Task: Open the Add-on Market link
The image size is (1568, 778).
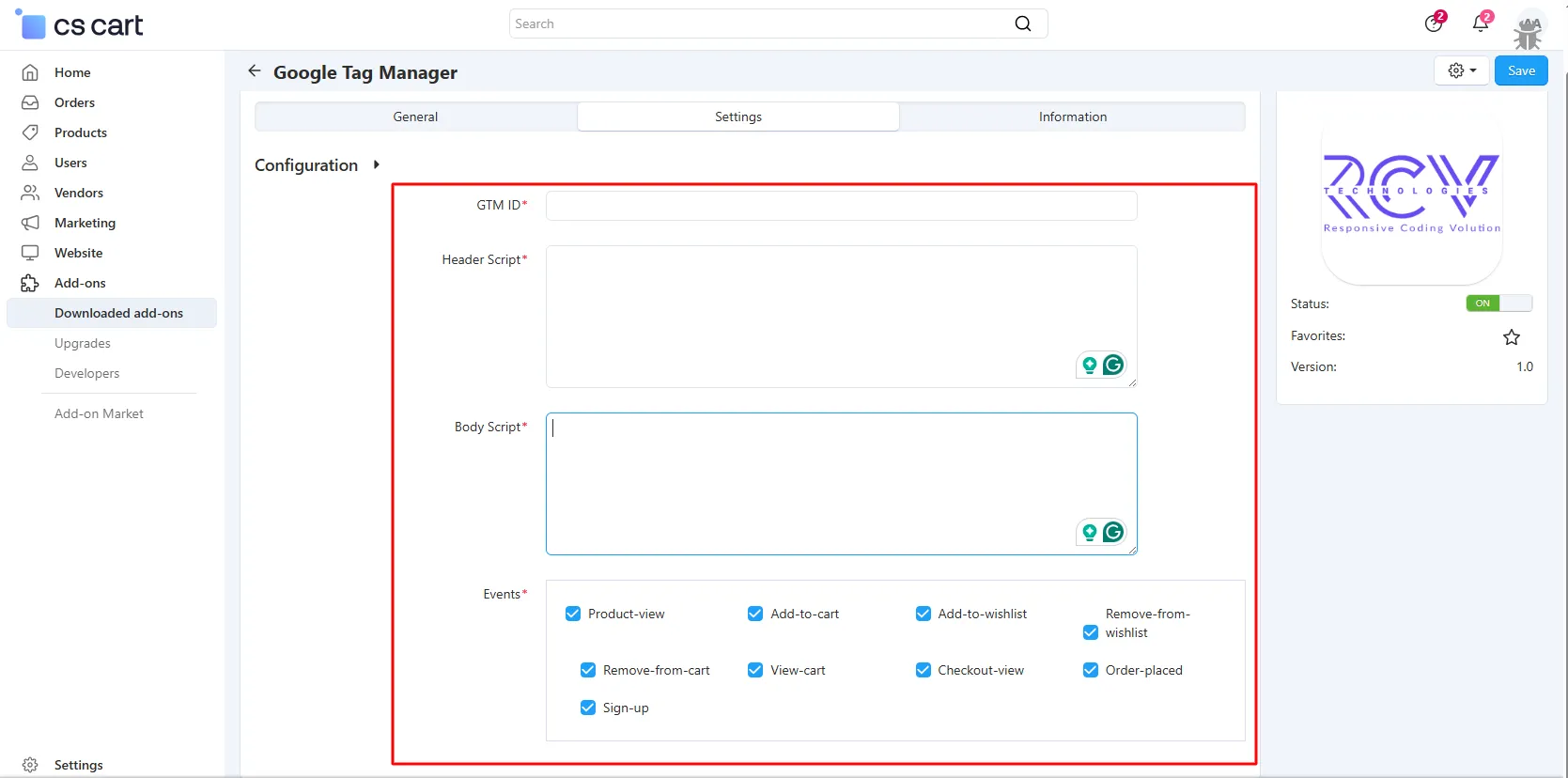Action: click(x=99, y=413)
